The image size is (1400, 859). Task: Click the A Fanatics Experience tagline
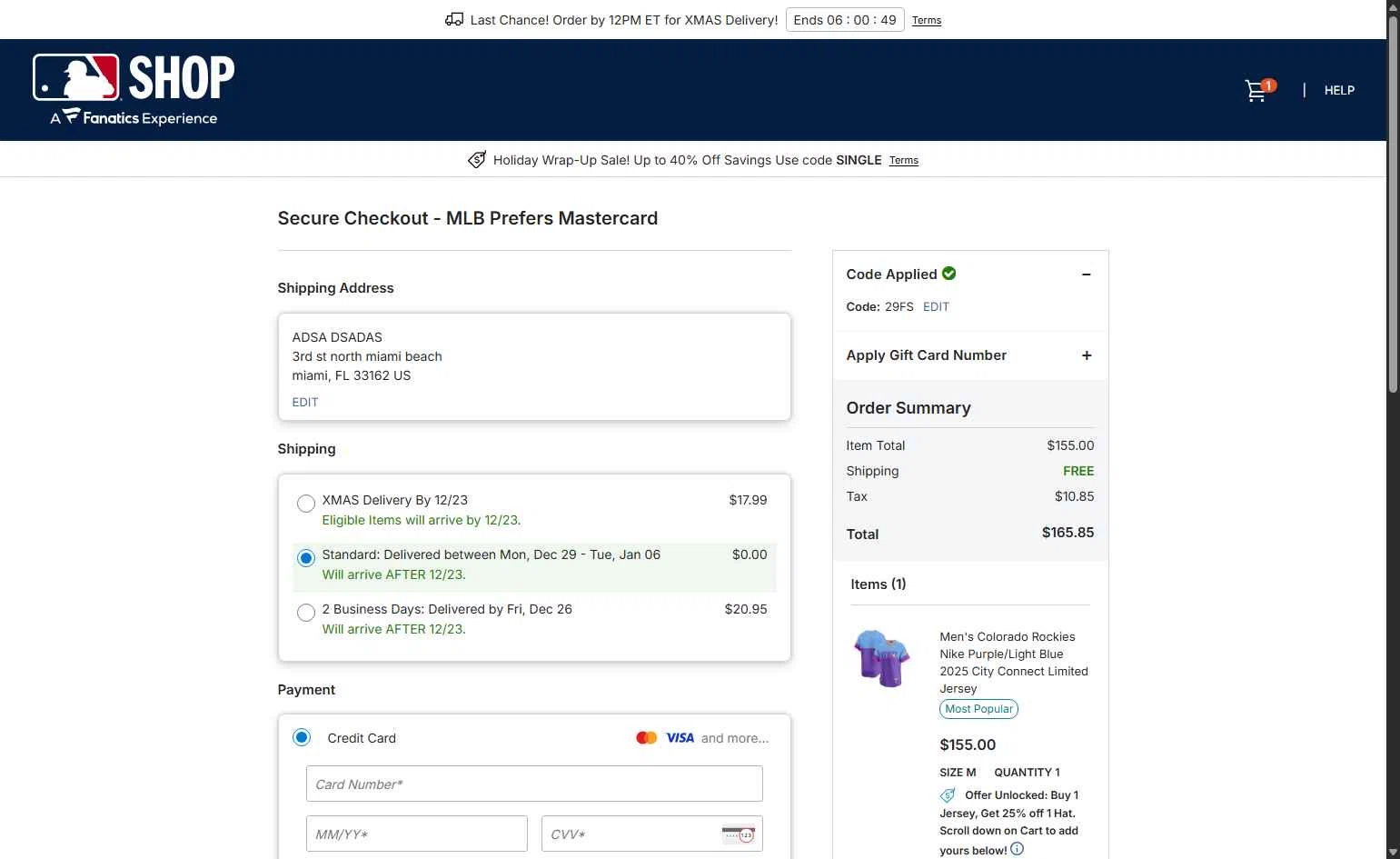134,117
